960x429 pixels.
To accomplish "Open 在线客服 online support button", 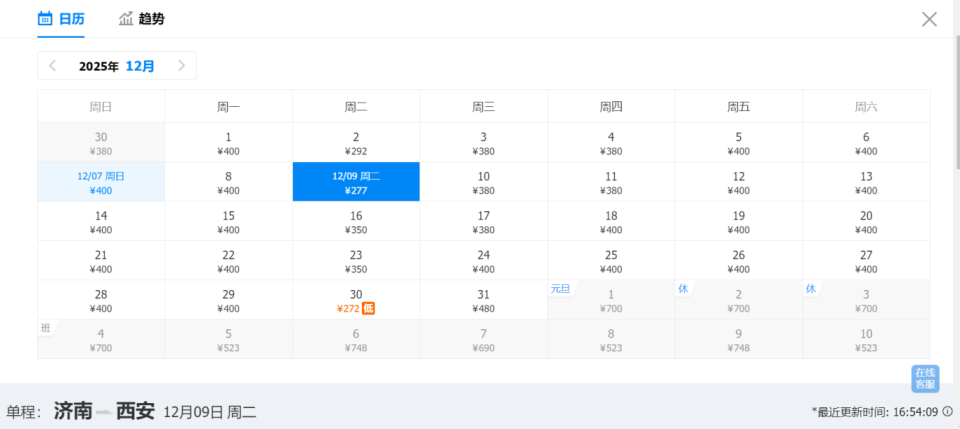I will [x=924, y=379].
